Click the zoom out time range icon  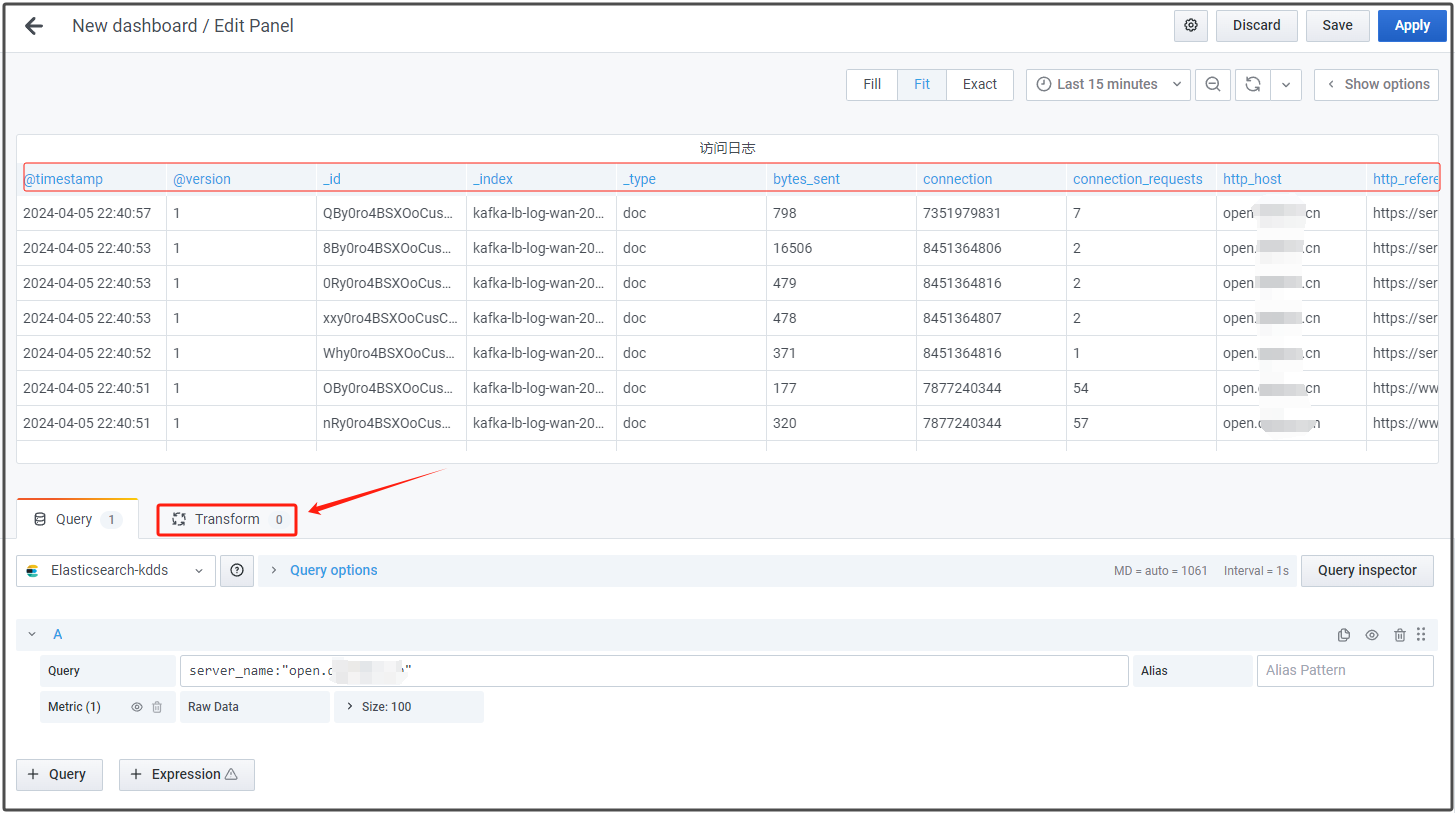[x=1212, y=85]
